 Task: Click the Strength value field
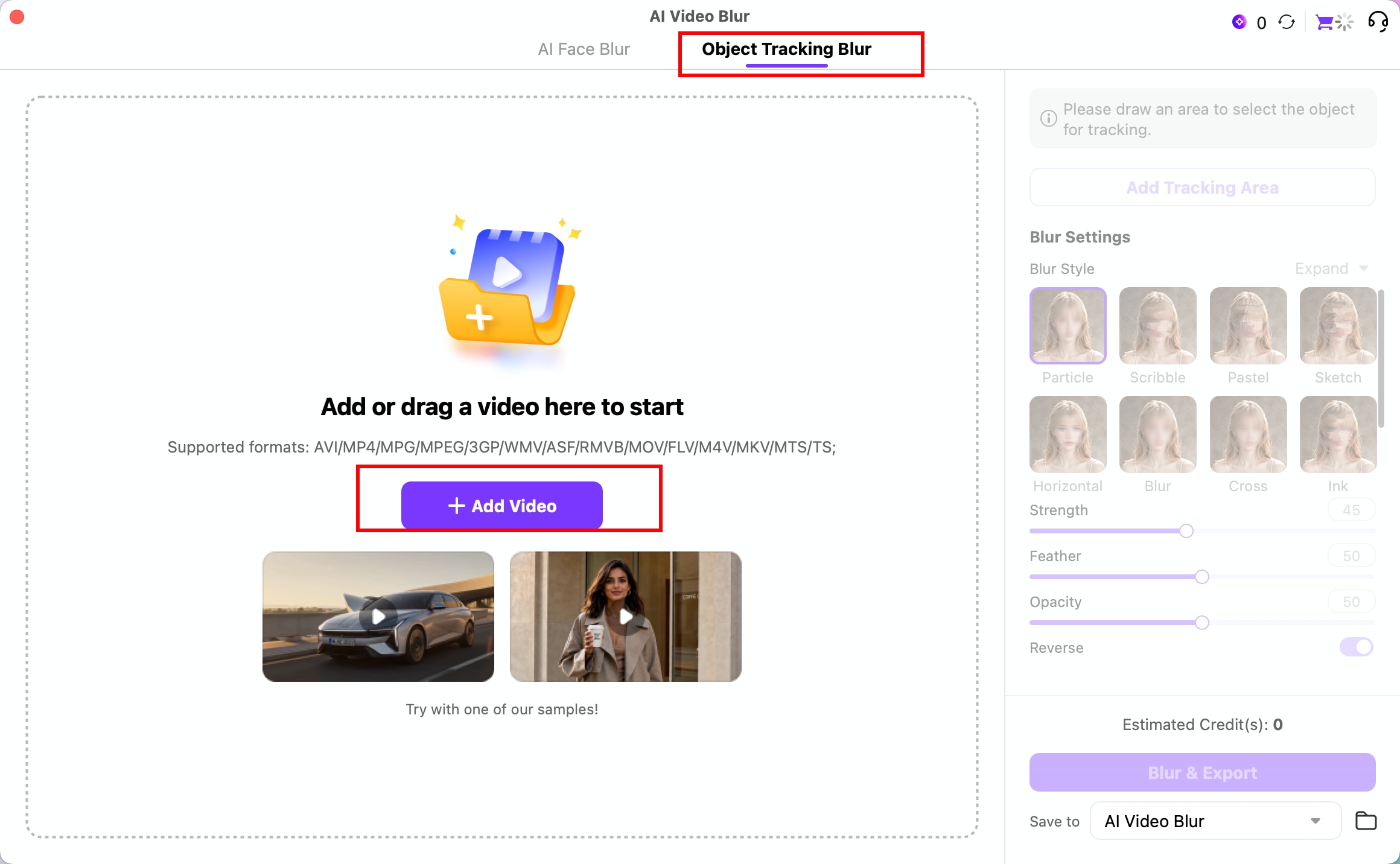[1351, 510]
